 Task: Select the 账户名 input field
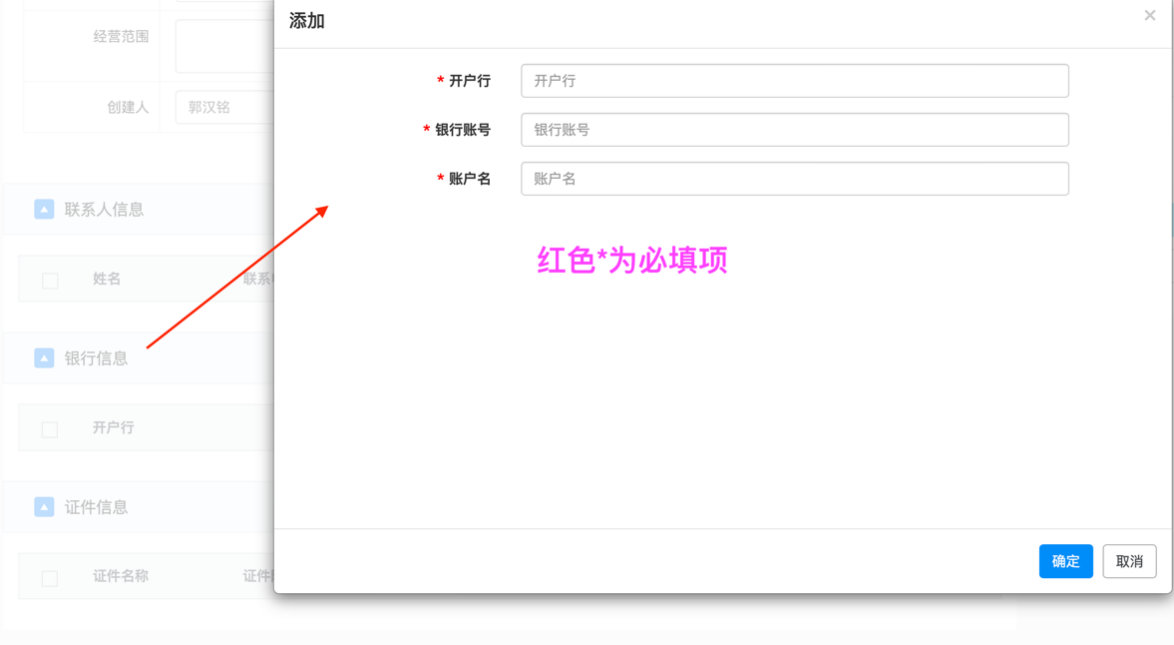pos(794,179)
